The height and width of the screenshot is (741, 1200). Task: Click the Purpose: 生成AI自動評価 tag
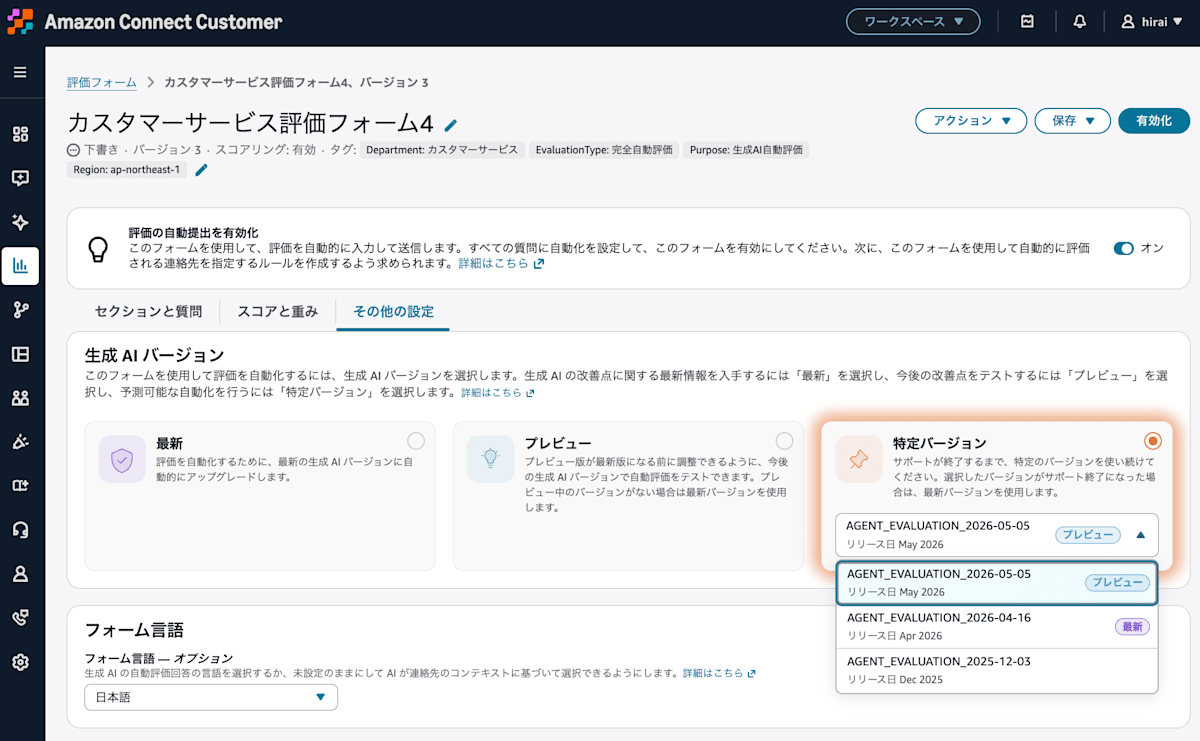[x=746, y=150]
